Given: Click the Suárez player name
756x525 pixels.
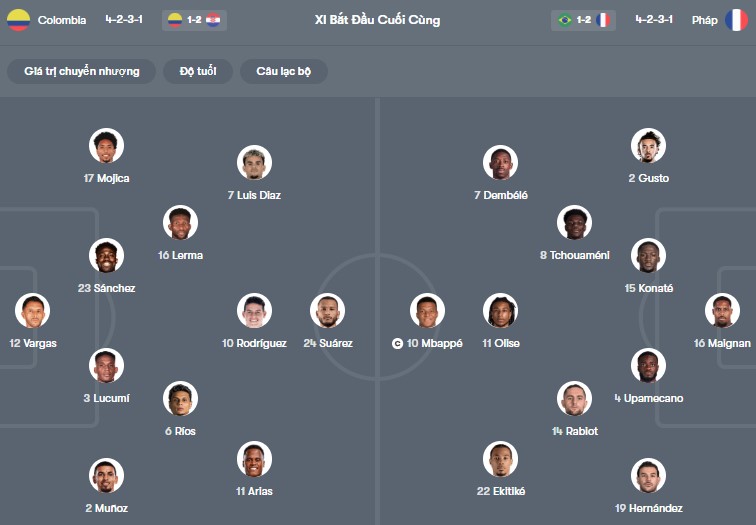Looking at the screenshot, I should coord(327,343).
